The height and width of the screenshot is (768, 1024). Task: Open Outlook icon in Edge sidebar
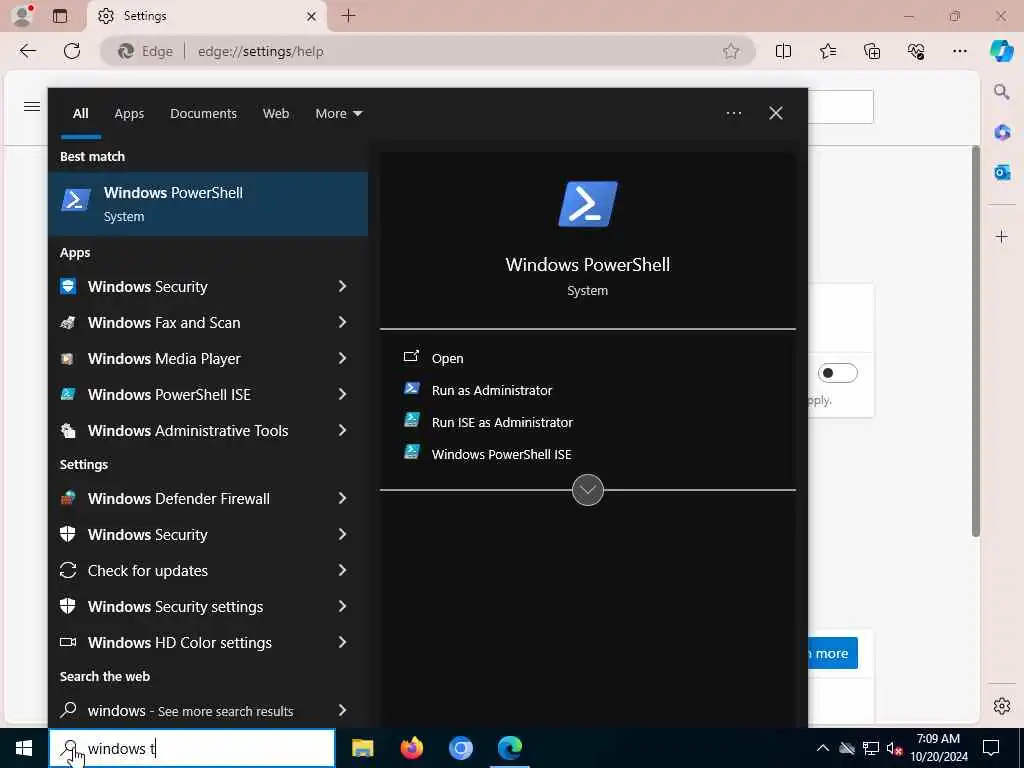click(x=1002, y=172)
